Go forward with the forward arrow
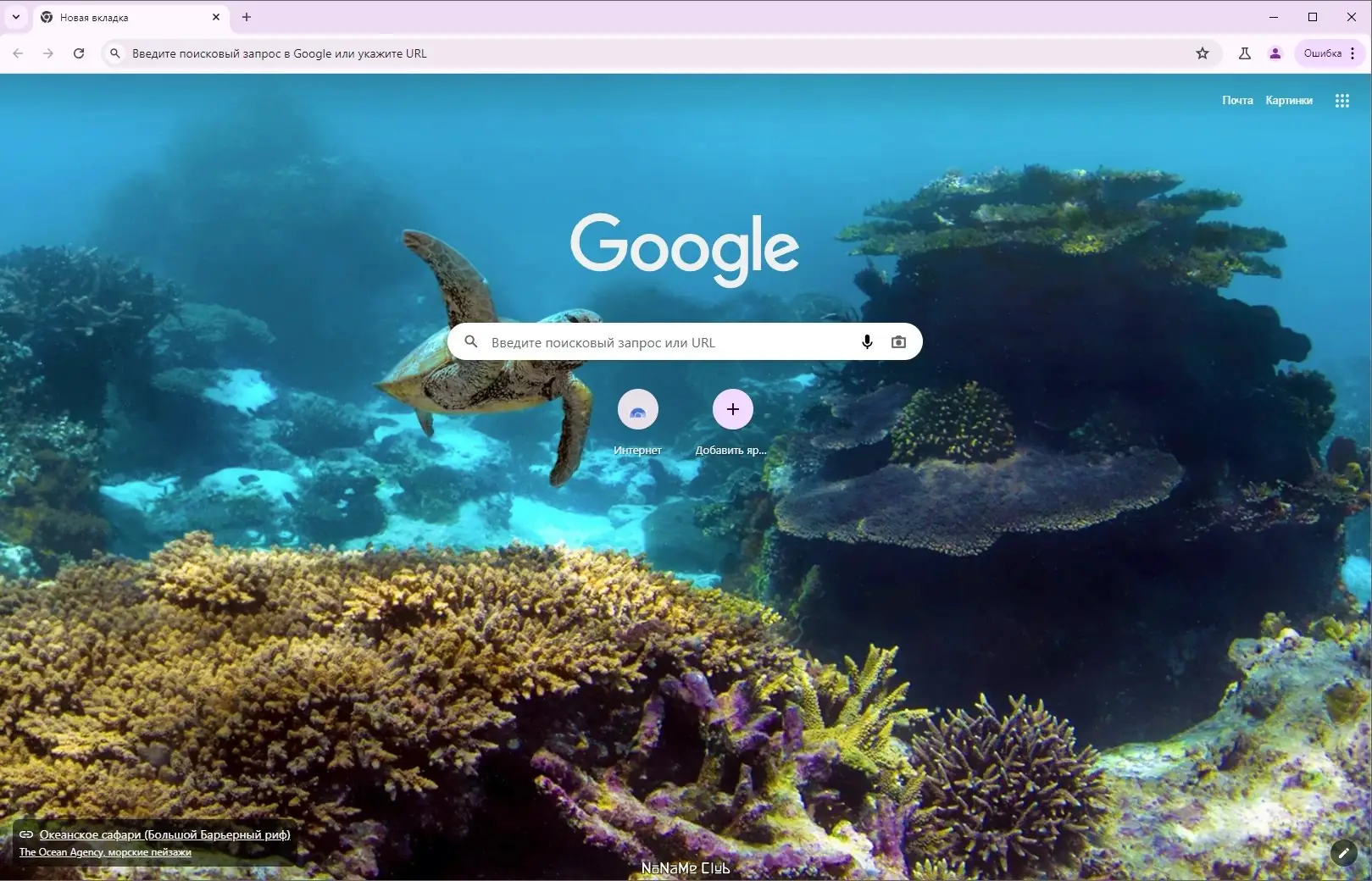 click(x=48, y=53)
